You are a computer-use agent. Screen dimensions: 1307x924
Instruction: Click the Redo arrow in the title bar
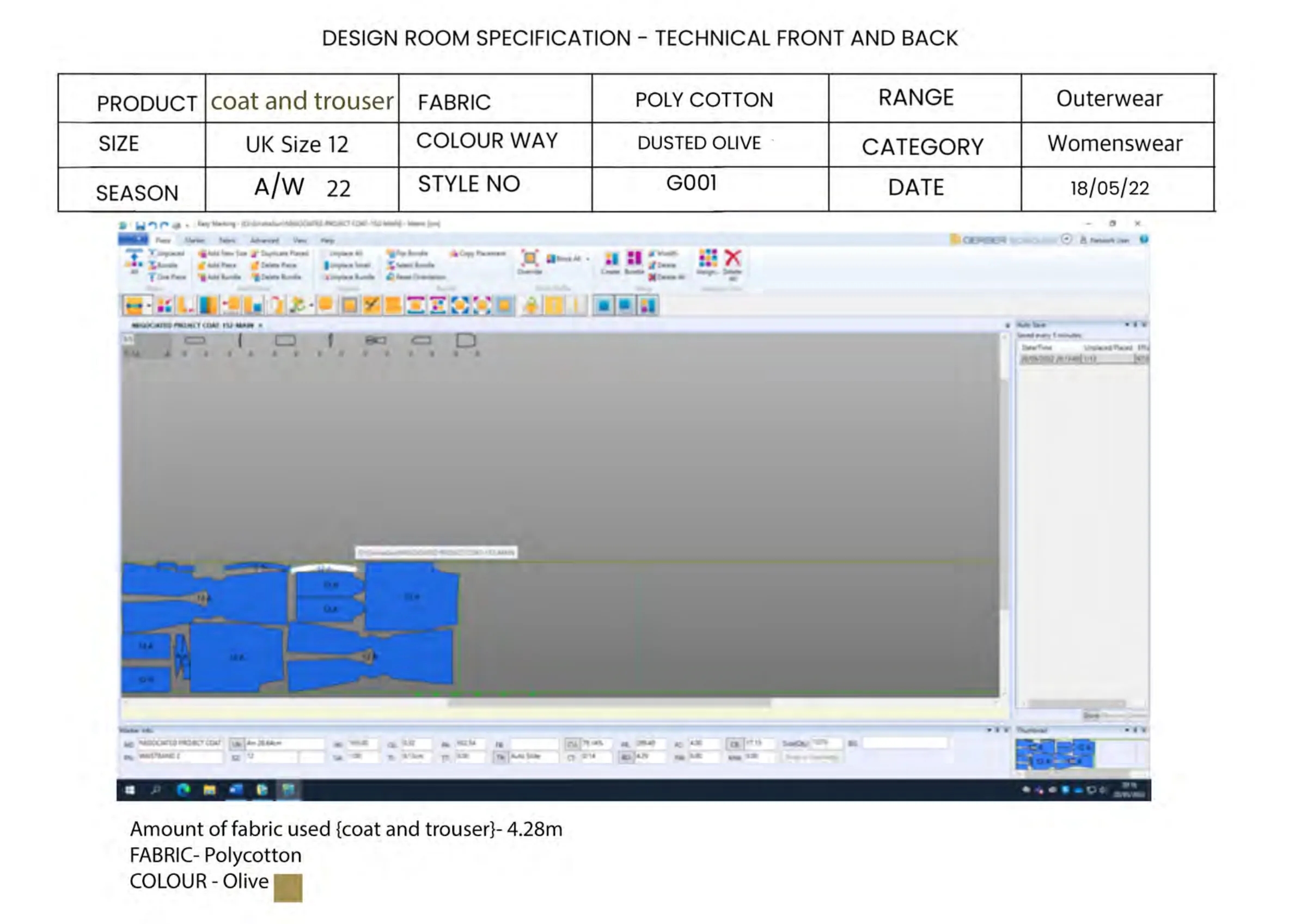point(164,226)
